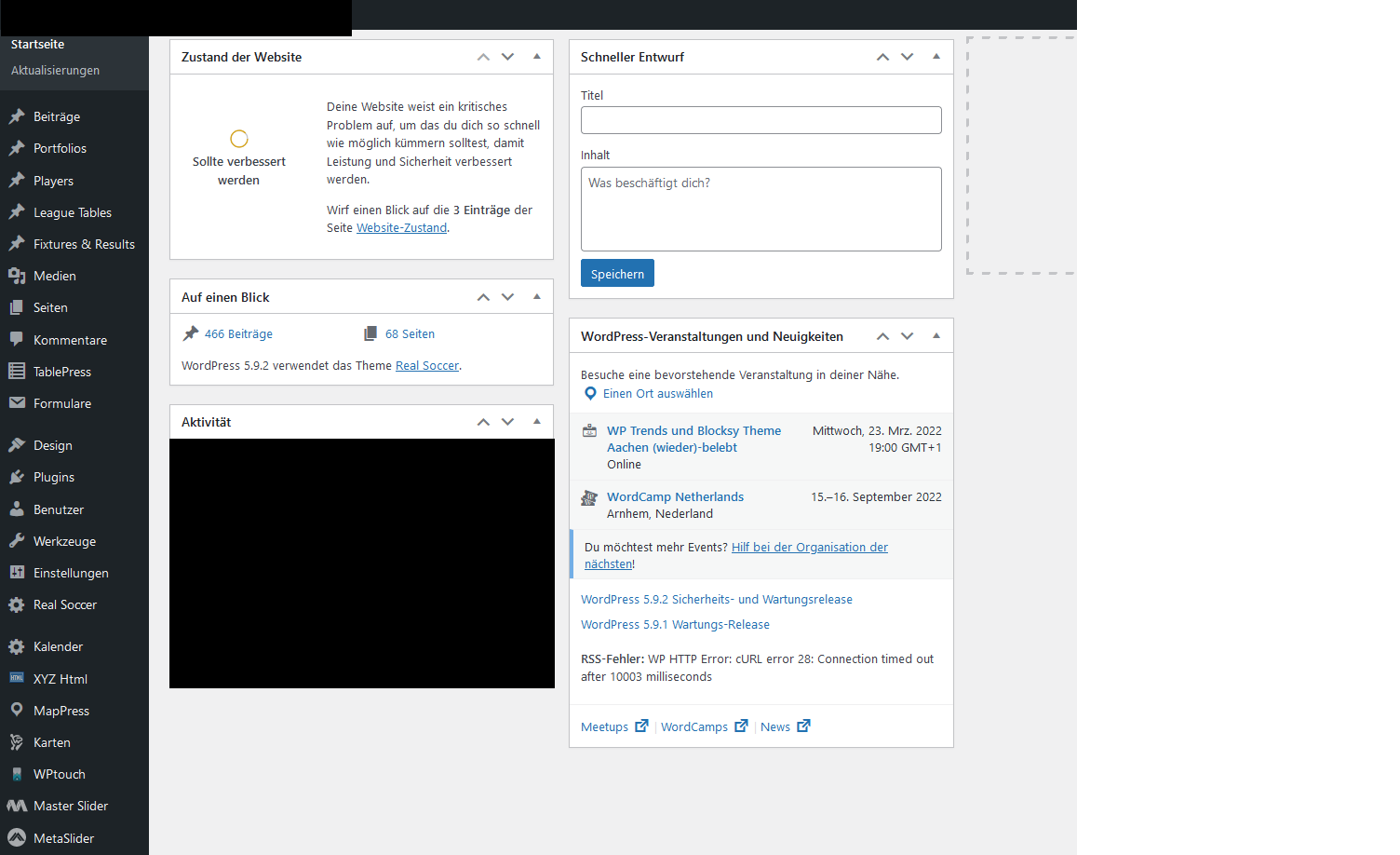Focus the Titel input field
The image size is (1400, 855).
pos(761,120)
